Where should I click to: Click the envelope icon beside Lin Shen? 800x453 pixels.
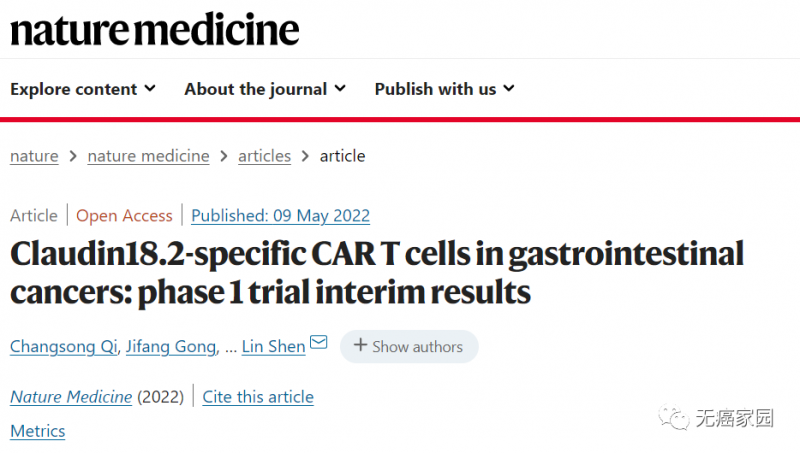pos(319,343)
